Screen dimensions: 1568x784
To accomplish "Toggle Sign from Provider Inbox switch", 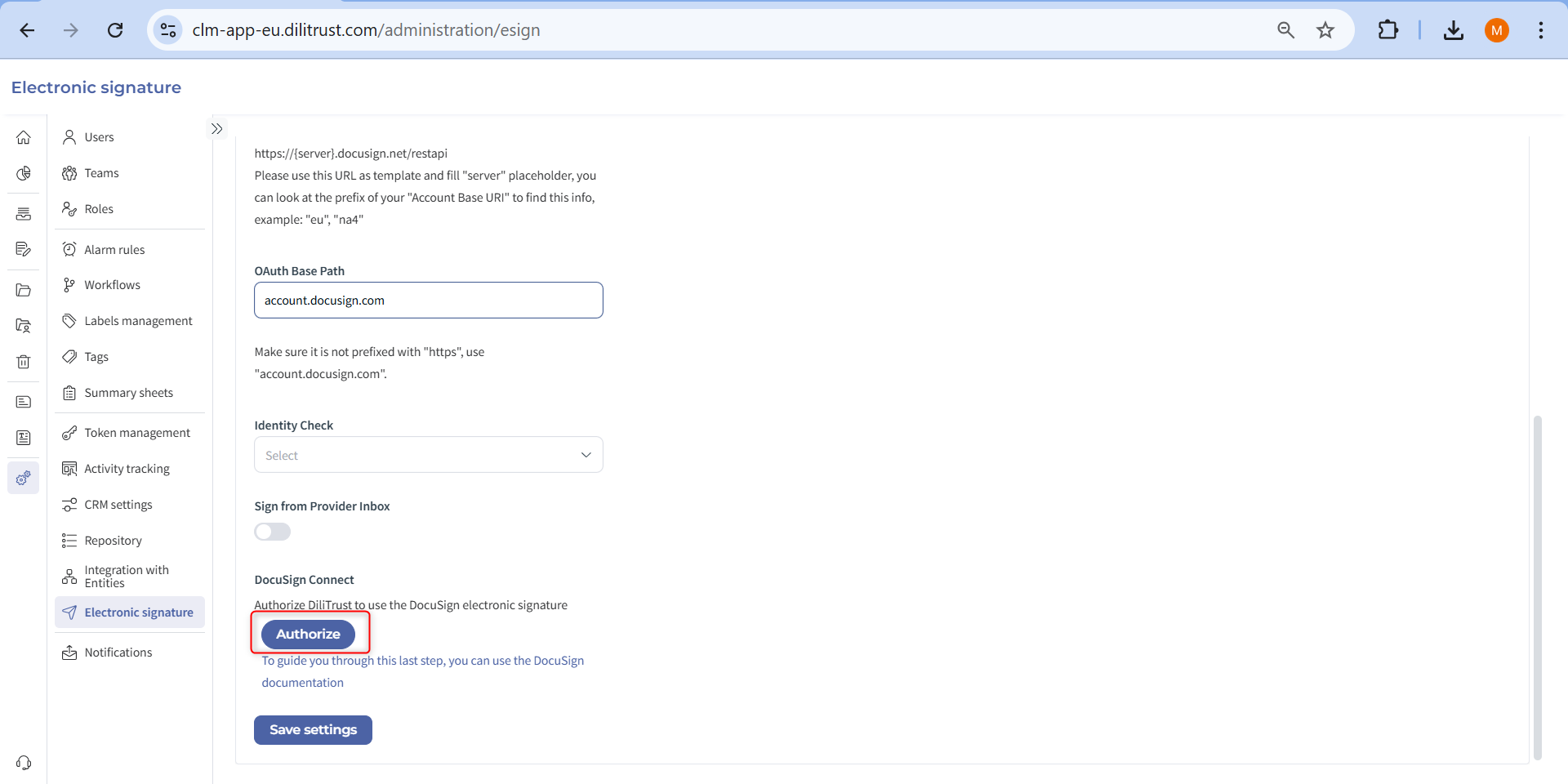I will [273, 532].
